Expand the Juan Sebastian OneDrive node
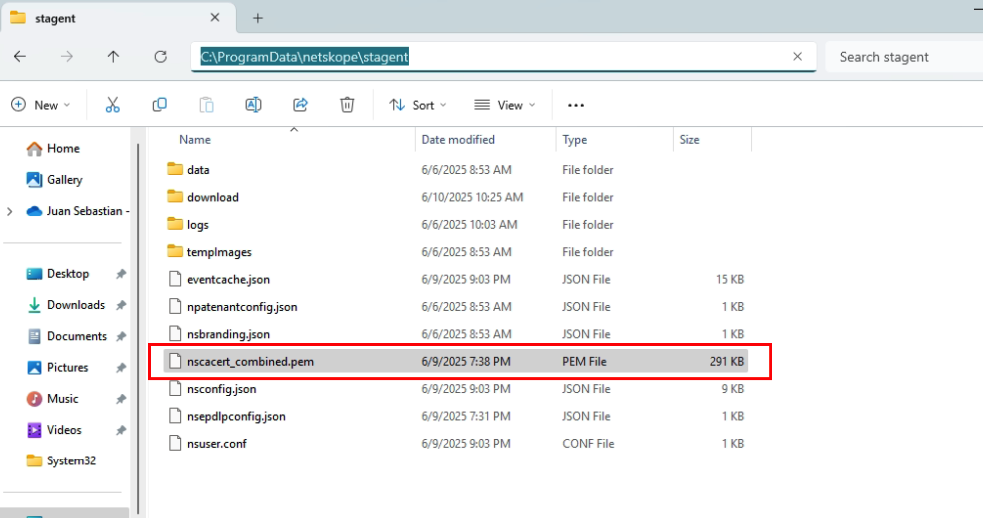Screen dimensions: 983x518 coord(9,211)
